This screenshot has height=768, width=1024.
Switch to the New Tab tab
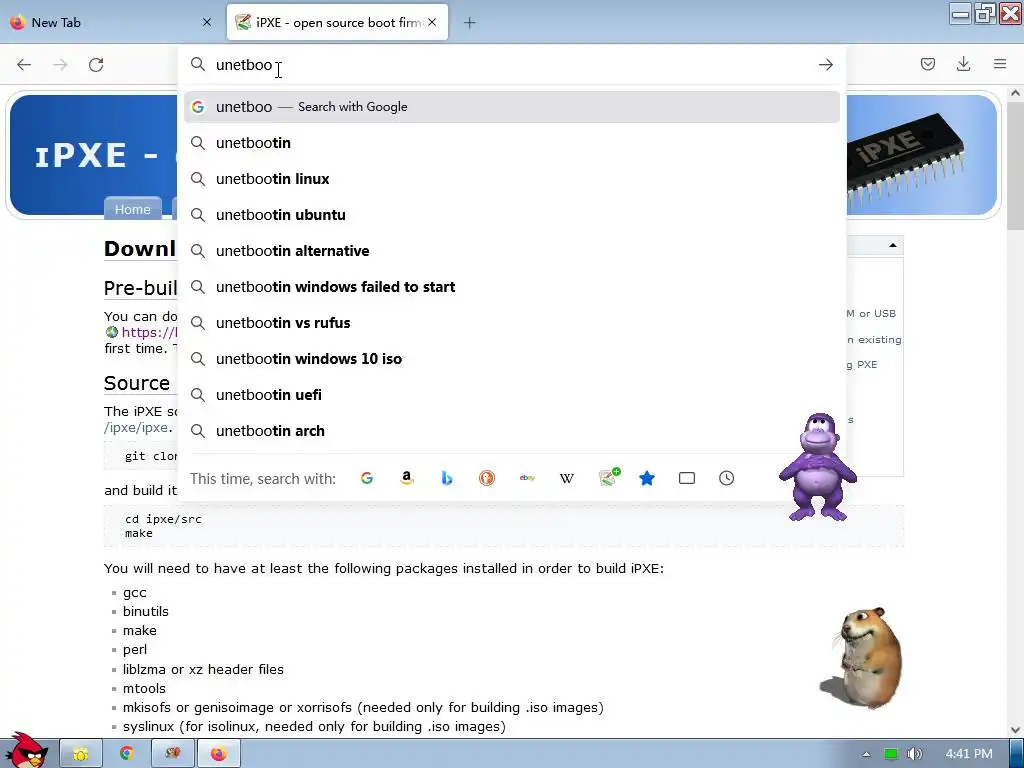(x=111, y=22)
